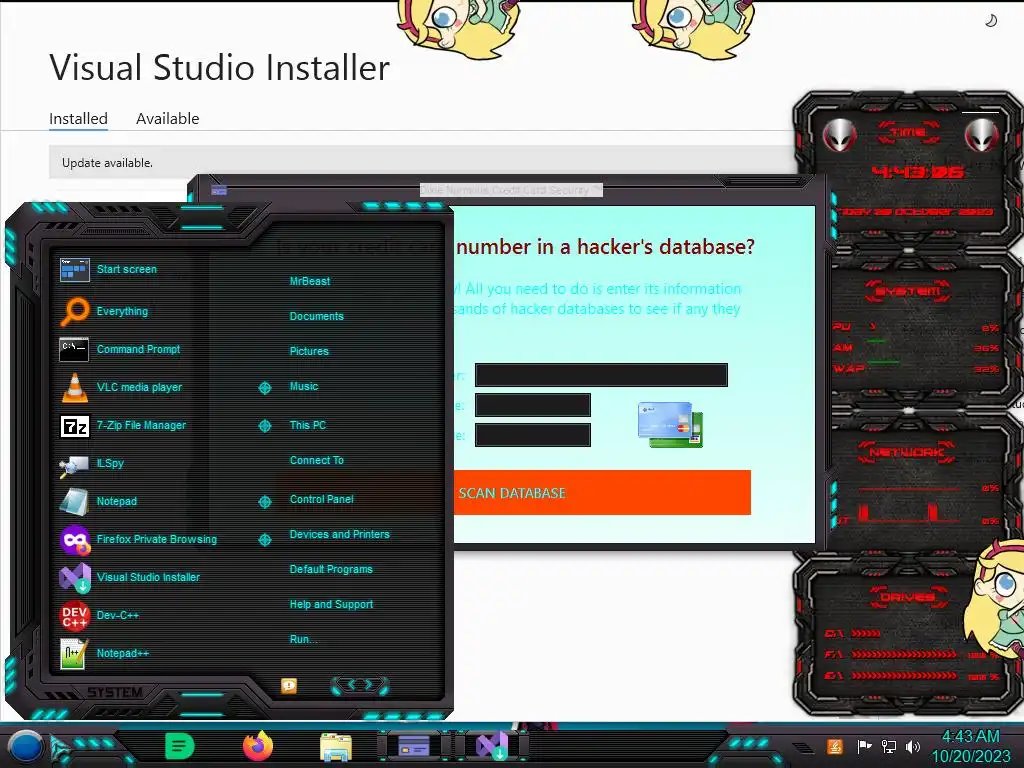Open Dev-C++ red icon
1024x768 pixels.
[x=74, y=615]
